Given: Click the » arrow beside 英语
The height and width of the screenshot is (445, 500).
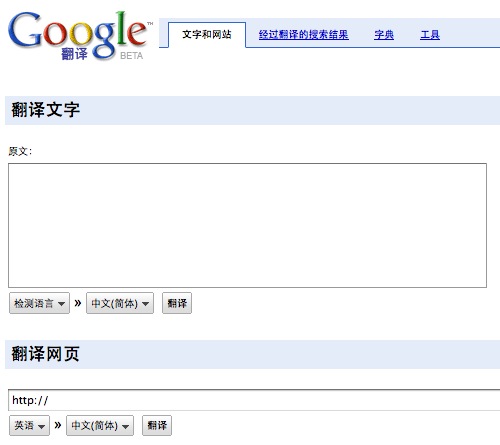Looking at the screenshot, I should pos(58,425).
